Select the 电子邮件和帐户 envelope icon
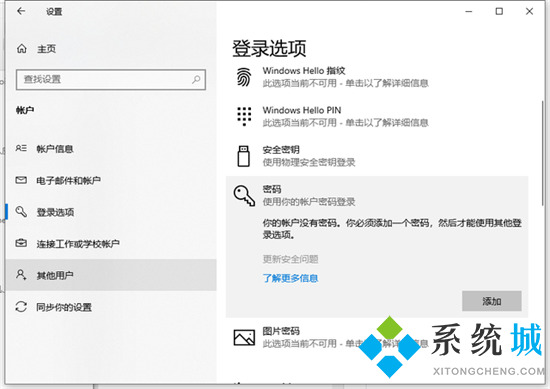 (x=21, y=180)
